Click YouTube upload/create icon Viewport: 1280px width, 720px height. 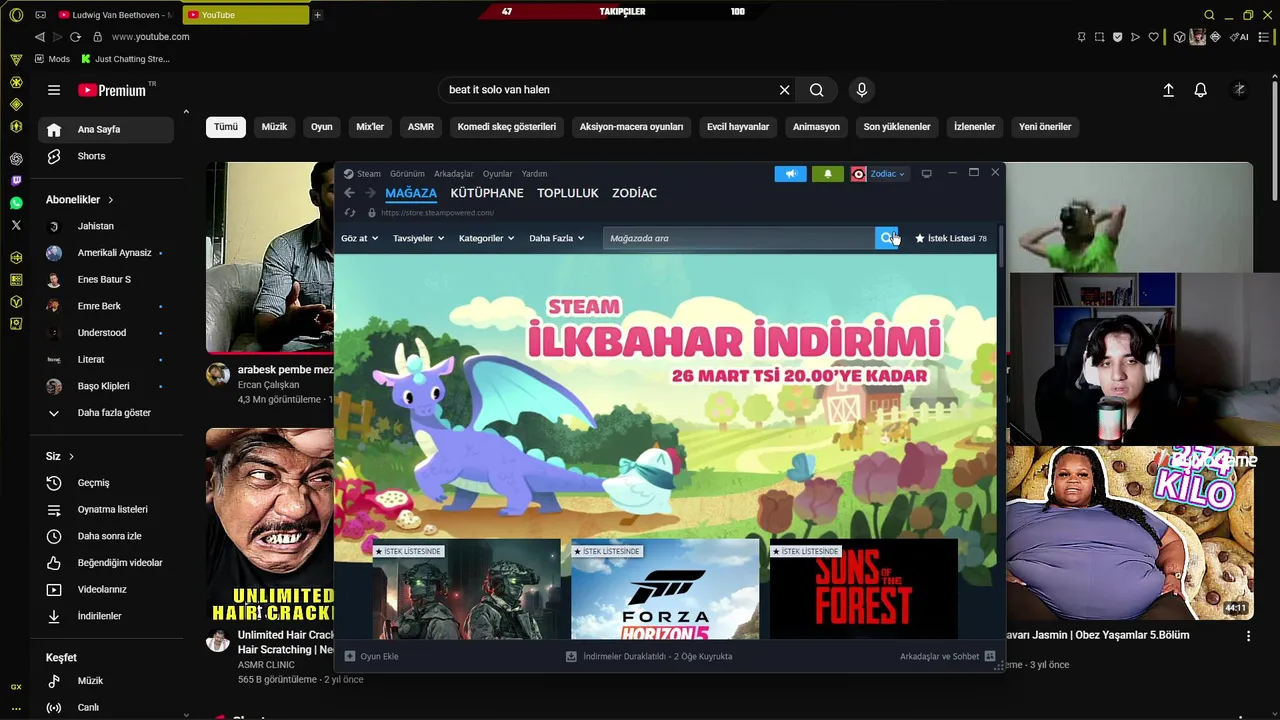tap(1168, 90)
